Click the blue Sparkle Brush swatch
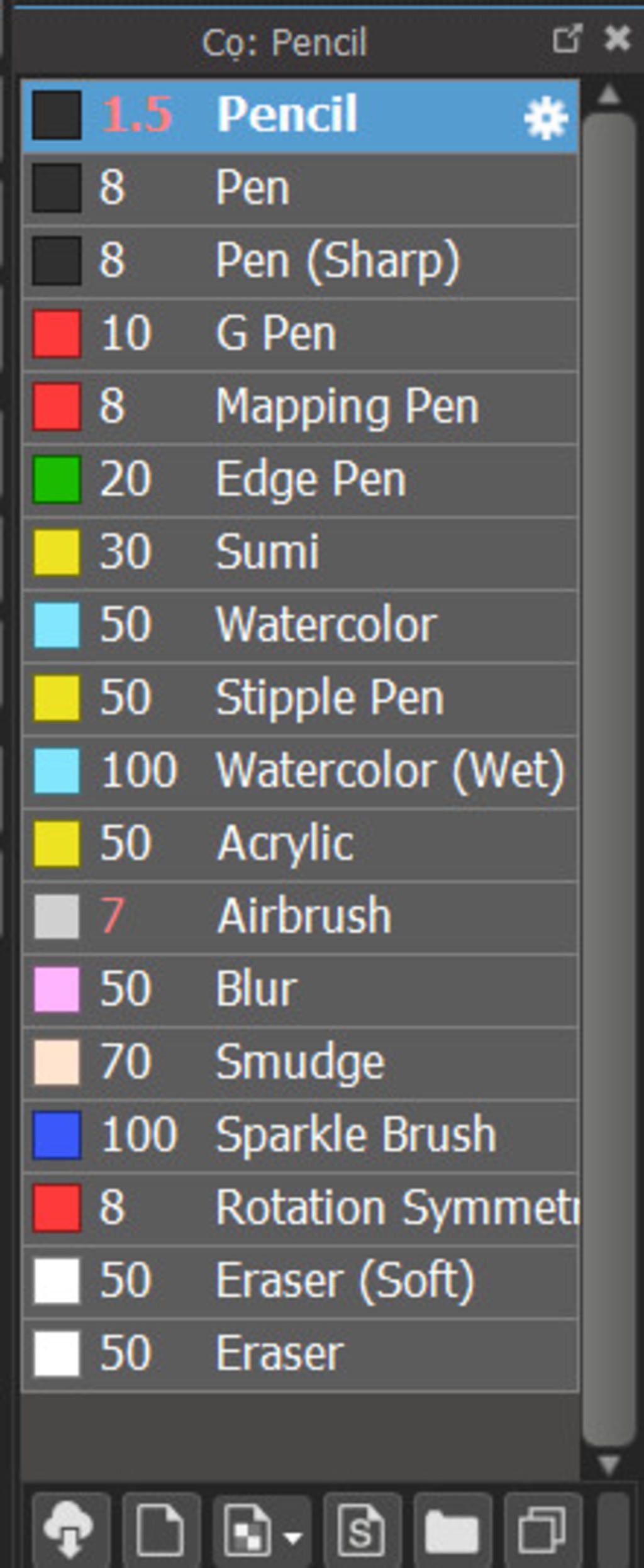The width and height of the screenshot is (644, 1568). [57, 1135]
